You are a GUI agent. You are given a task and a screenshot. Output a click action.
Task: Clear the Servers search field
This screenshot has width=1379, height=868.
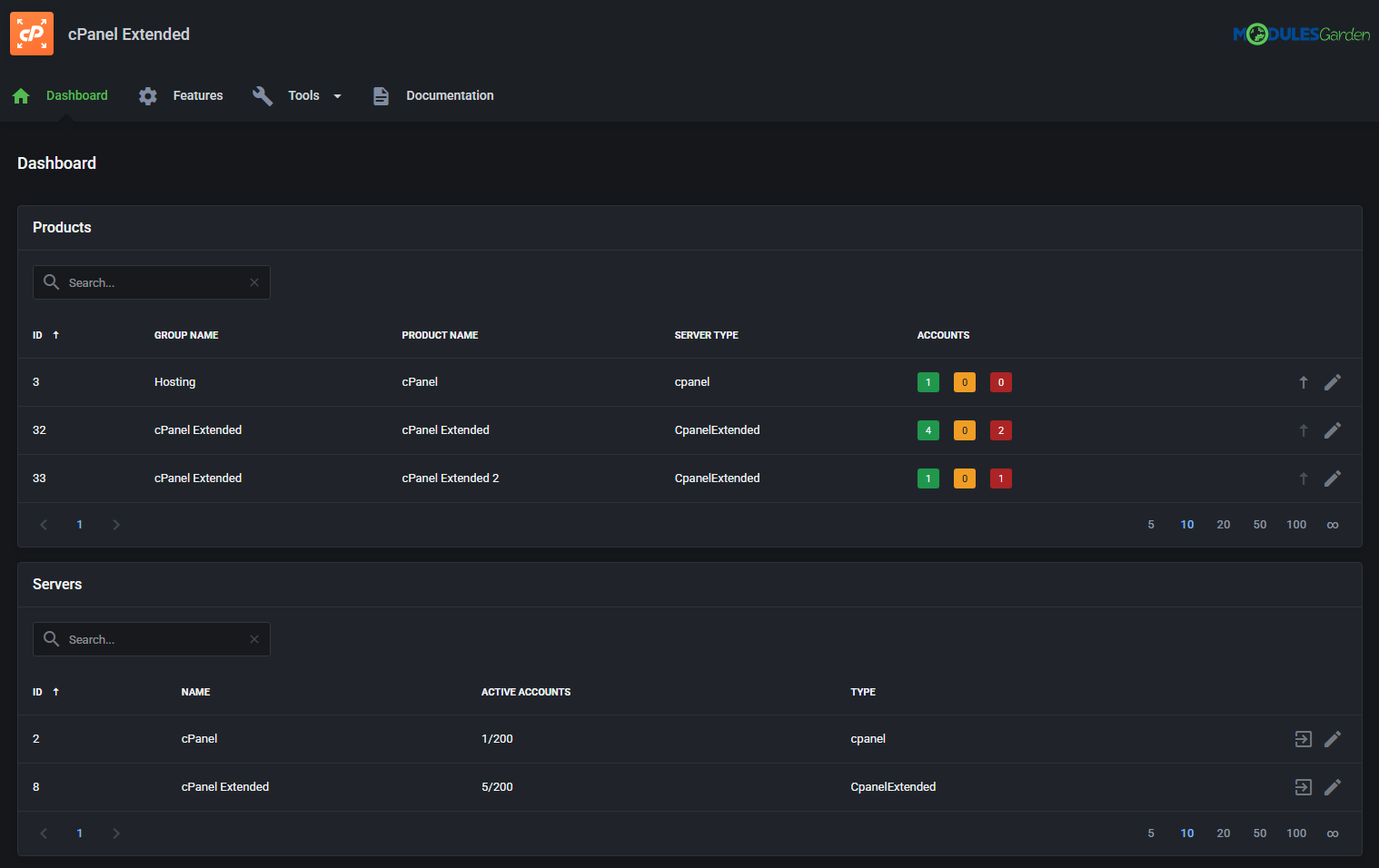(x=254, y=639)
